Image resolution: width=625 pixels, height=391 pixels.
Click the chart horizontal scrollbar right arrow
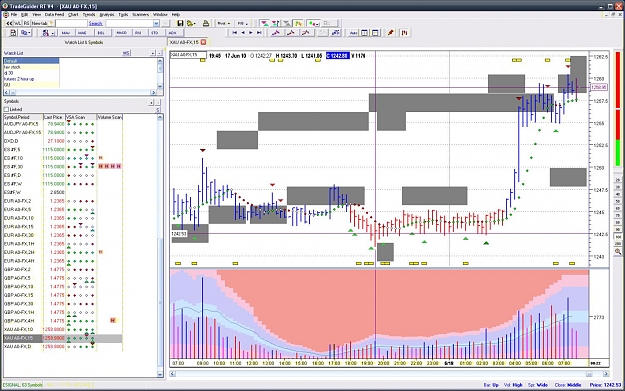606,374
